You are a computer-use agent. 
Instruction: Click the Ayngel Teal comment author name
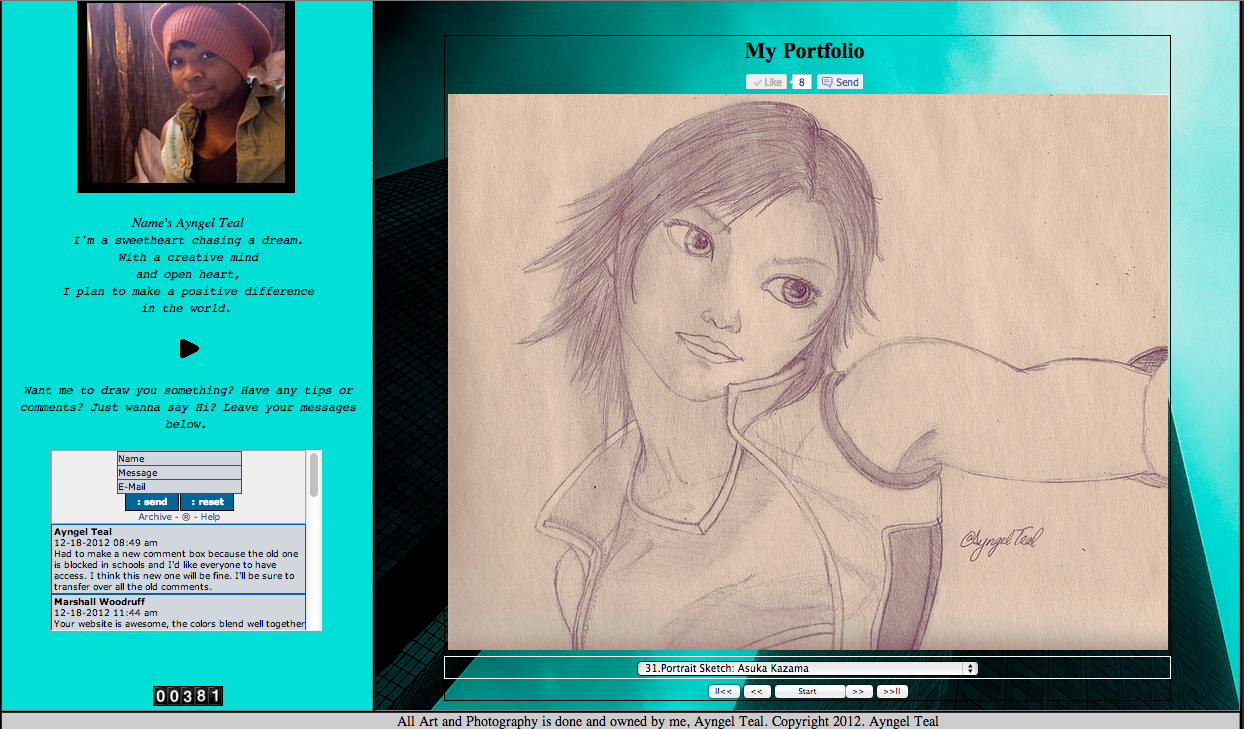point(83,532)
